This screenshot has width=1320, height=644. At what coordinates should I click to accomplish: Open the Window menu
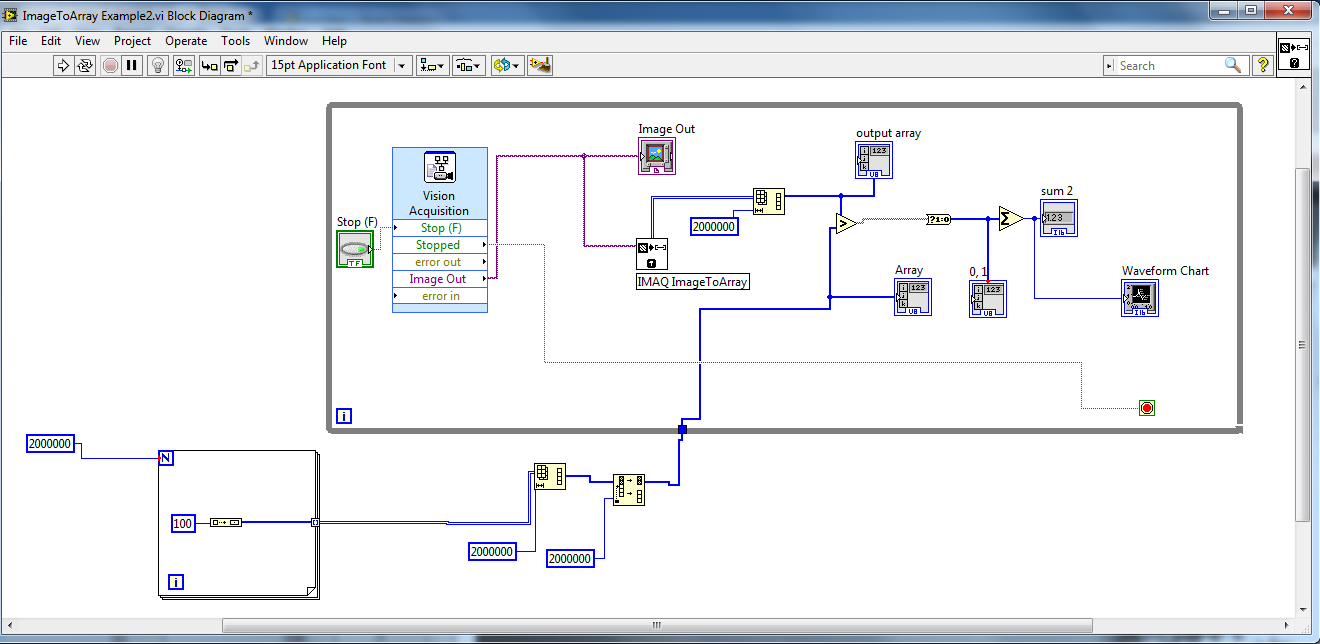[286, 41]
